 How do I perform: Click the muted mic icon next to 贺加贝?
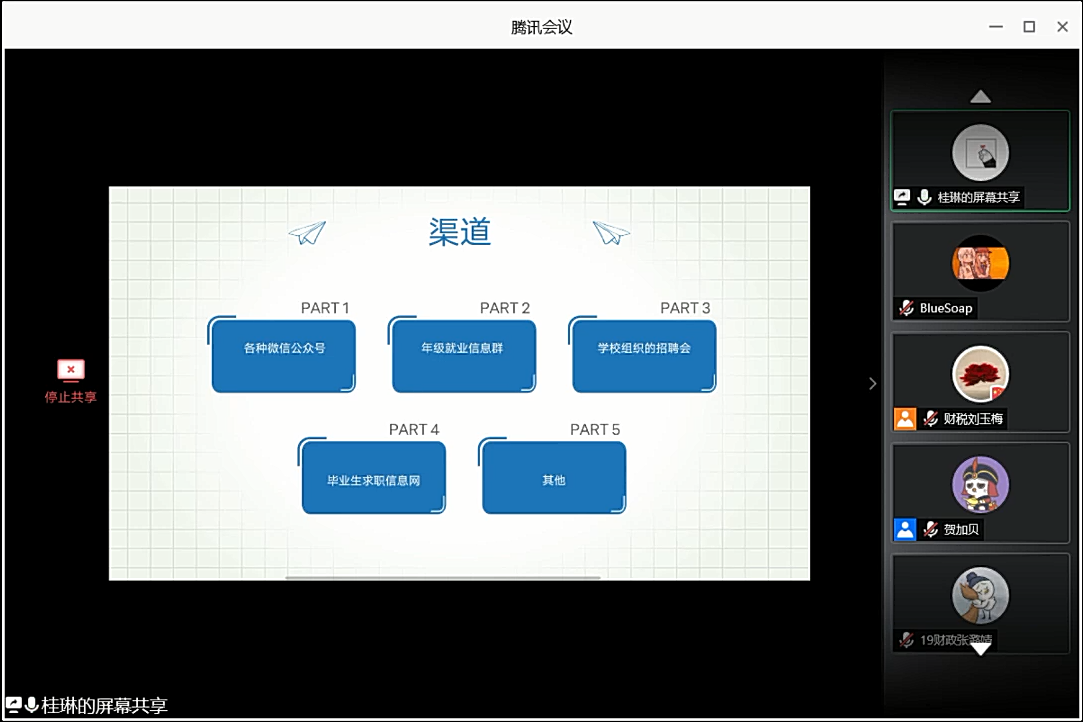pyautogui.click(x=931, y=530)
